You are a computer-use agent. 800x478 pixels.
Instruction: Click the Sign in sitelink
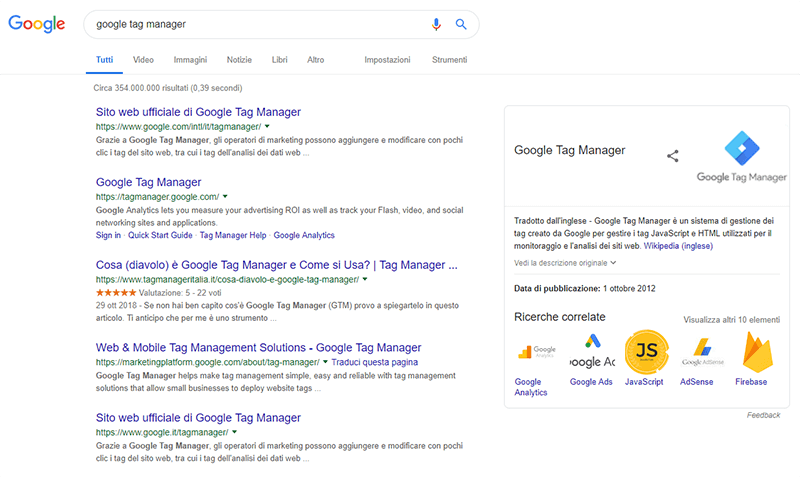(108, 235)
